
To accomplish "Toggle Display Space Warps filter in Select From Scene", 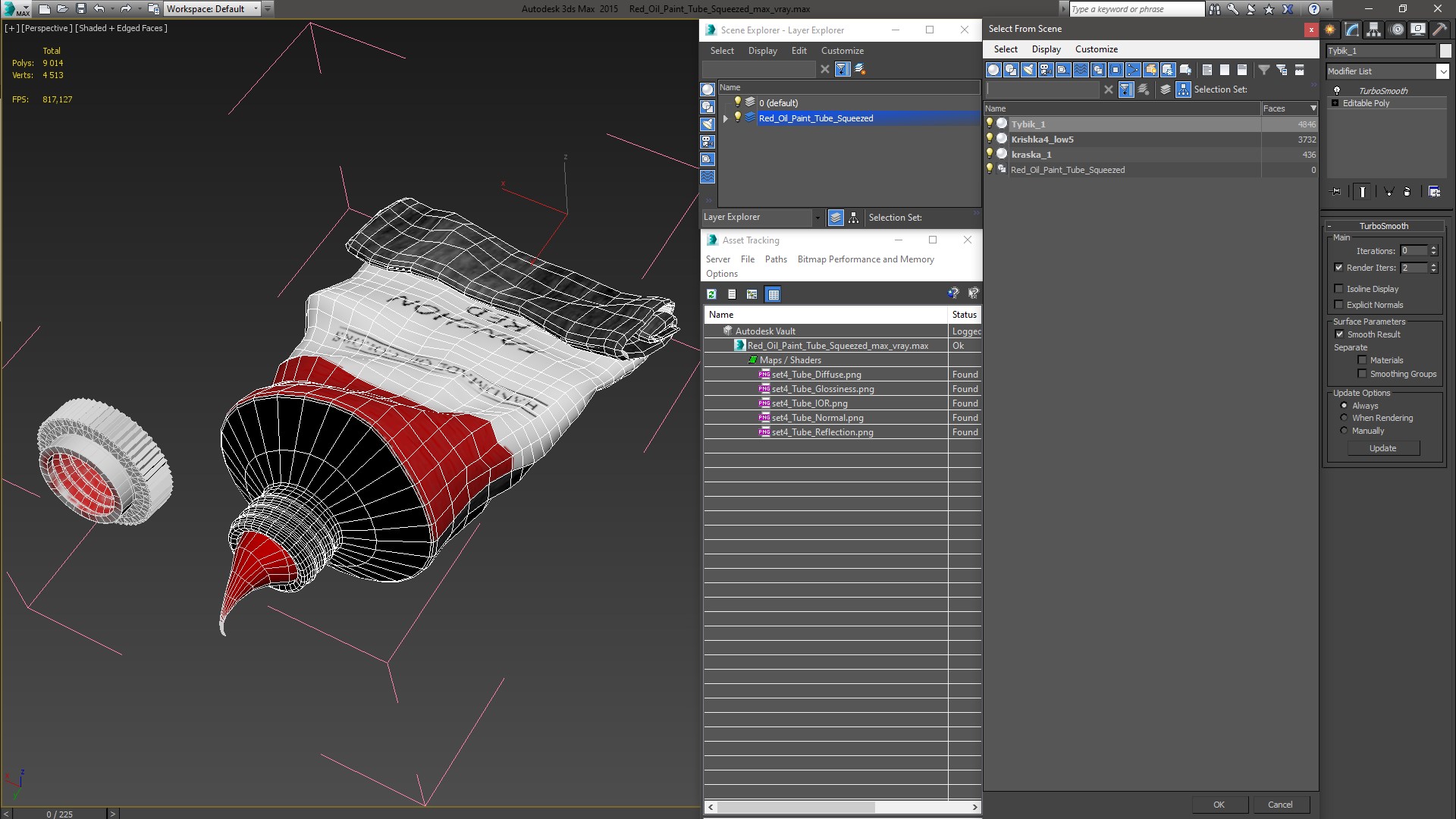I will point(1081,70).
